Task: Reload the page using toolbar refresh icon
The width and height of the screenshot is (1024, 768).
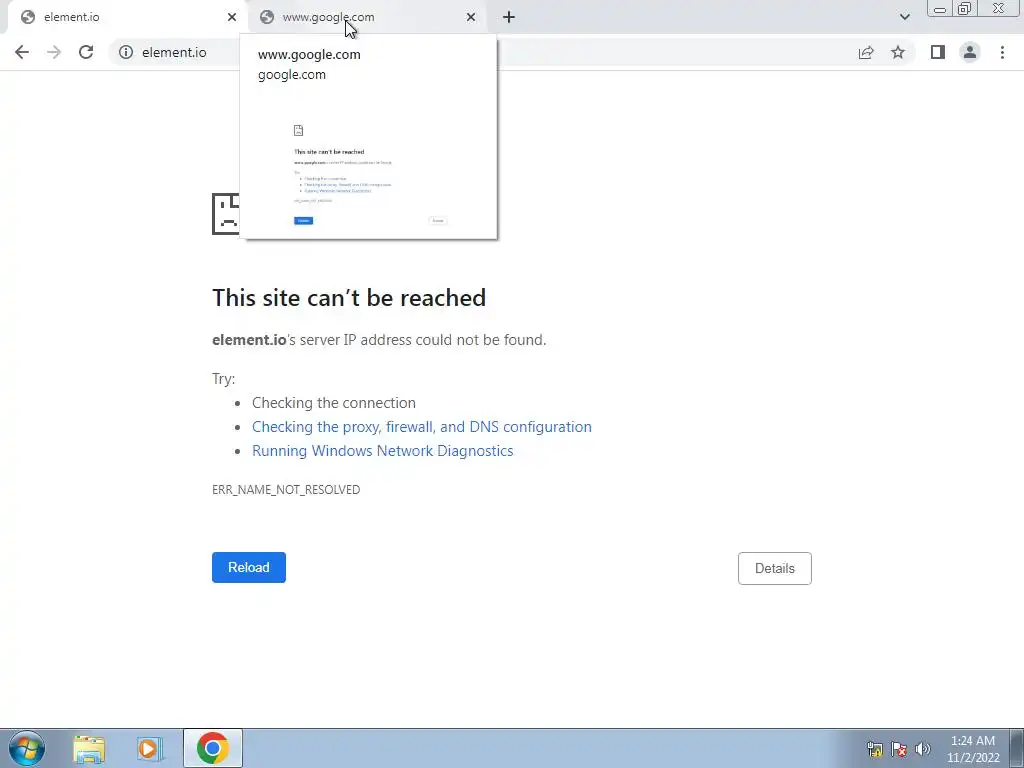Action: click(x=86, y=52)
